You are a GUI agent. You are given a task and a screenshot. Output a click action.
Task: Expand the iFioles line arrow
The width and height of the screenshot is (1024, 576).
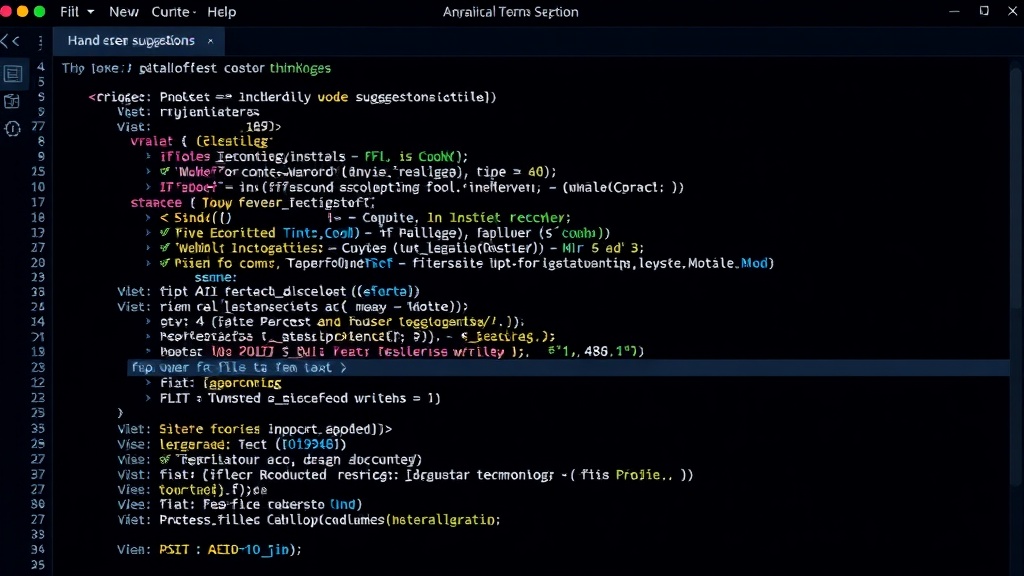148,157
